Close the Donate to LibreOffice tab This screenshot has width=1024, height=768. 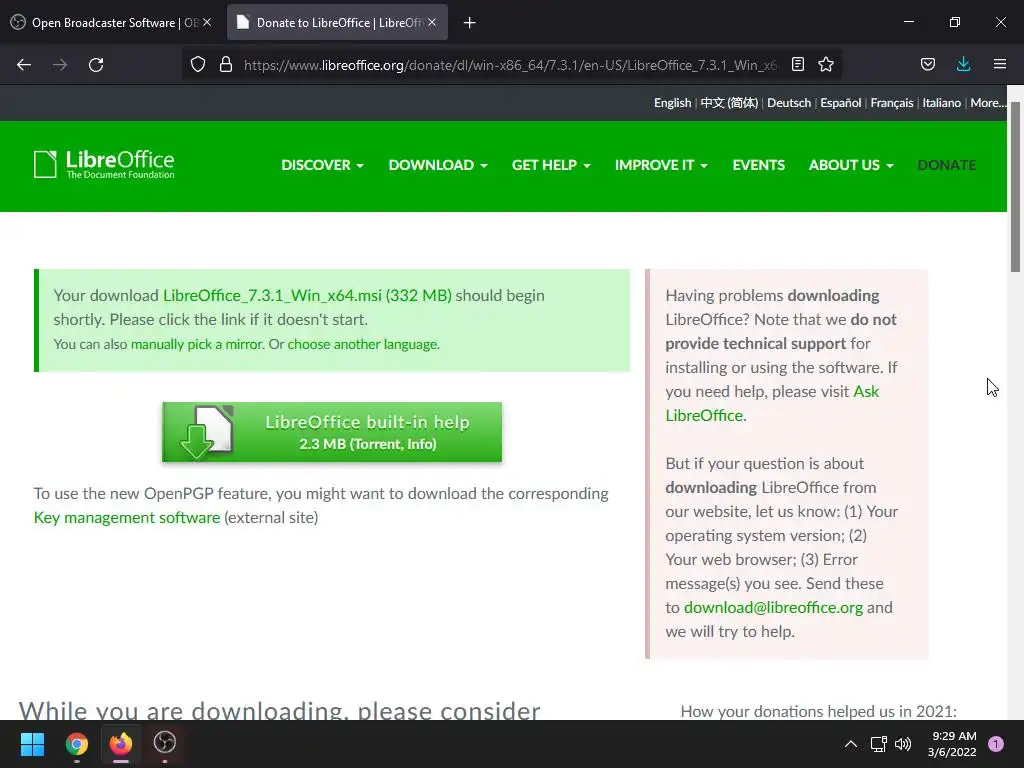coord(432,22)
